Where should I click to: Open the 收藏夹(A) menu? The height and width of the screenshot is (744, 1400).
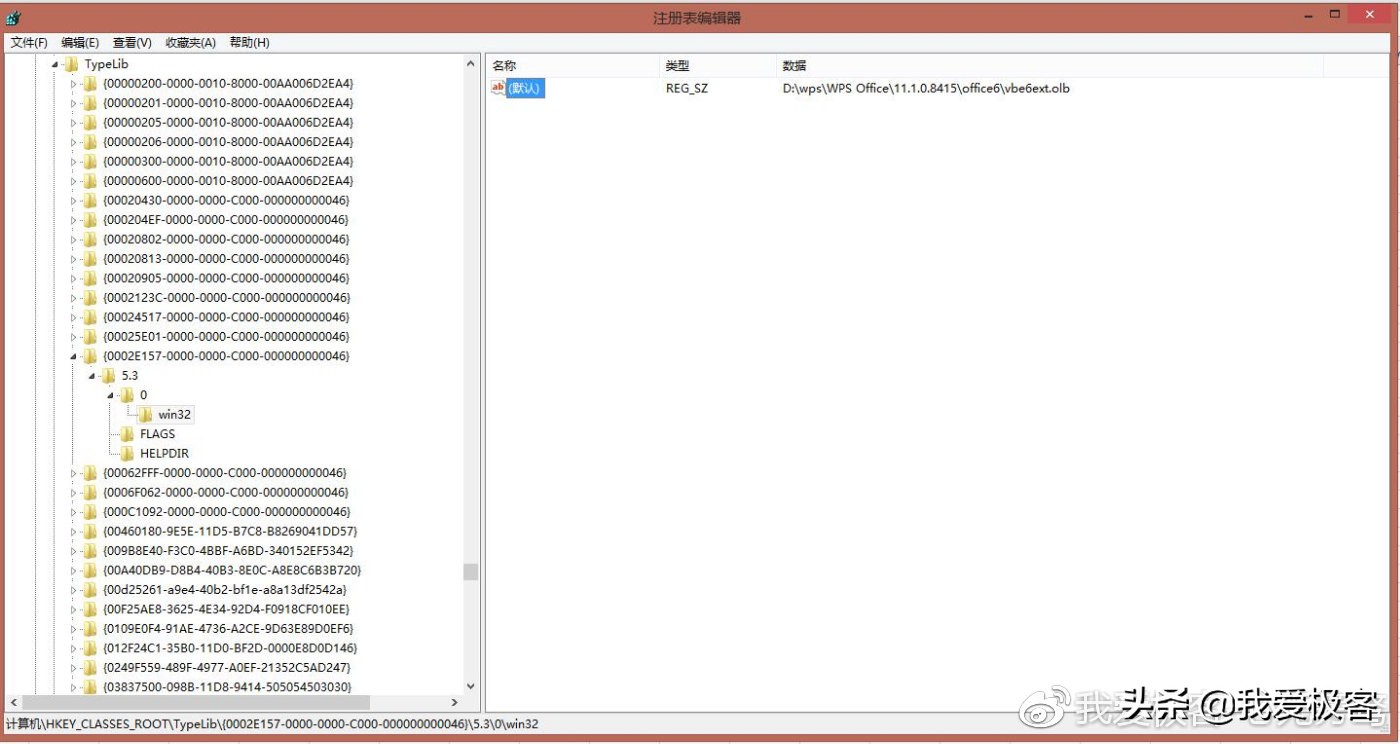(191, 43)
